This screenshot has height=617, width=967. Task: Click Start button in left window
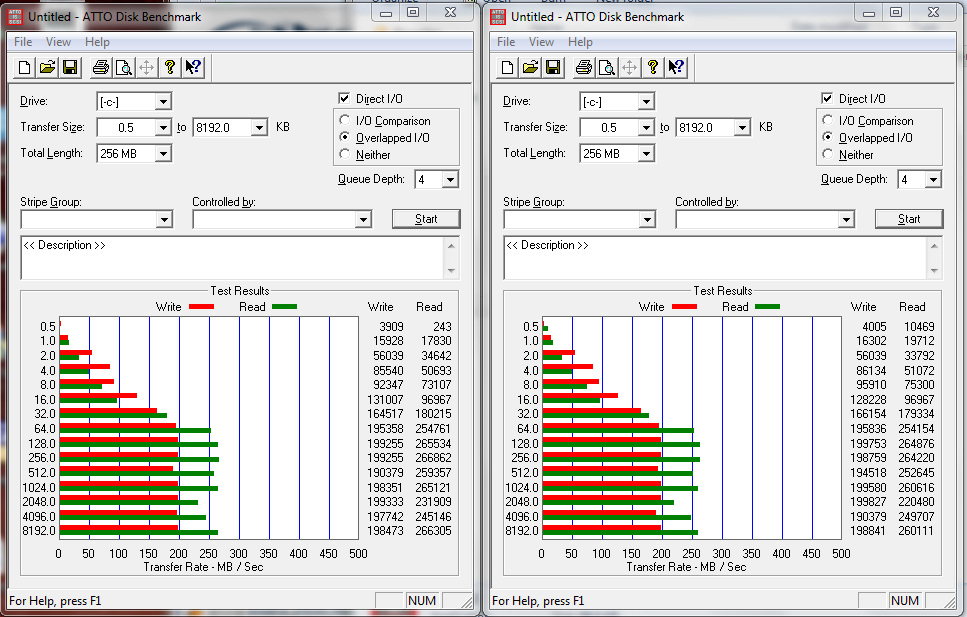click(x=426, y=219)
